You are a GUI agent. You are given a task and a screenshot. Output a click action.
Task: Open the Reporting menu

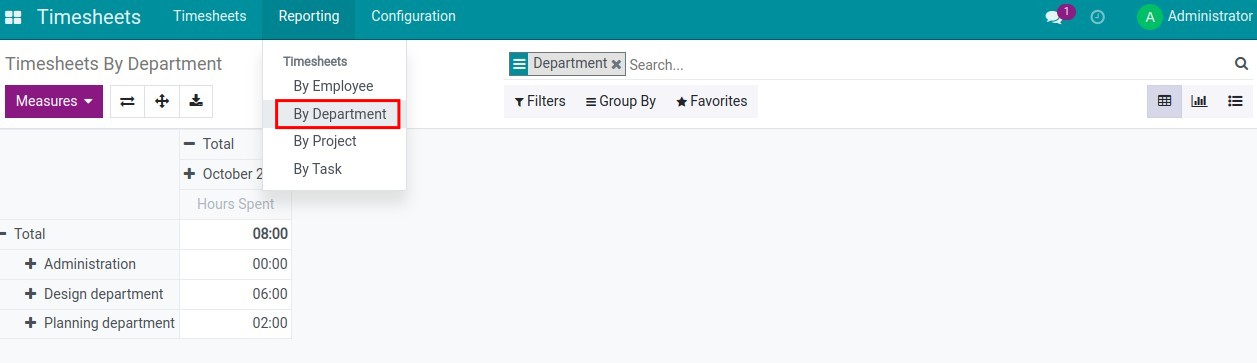(309, 16)
